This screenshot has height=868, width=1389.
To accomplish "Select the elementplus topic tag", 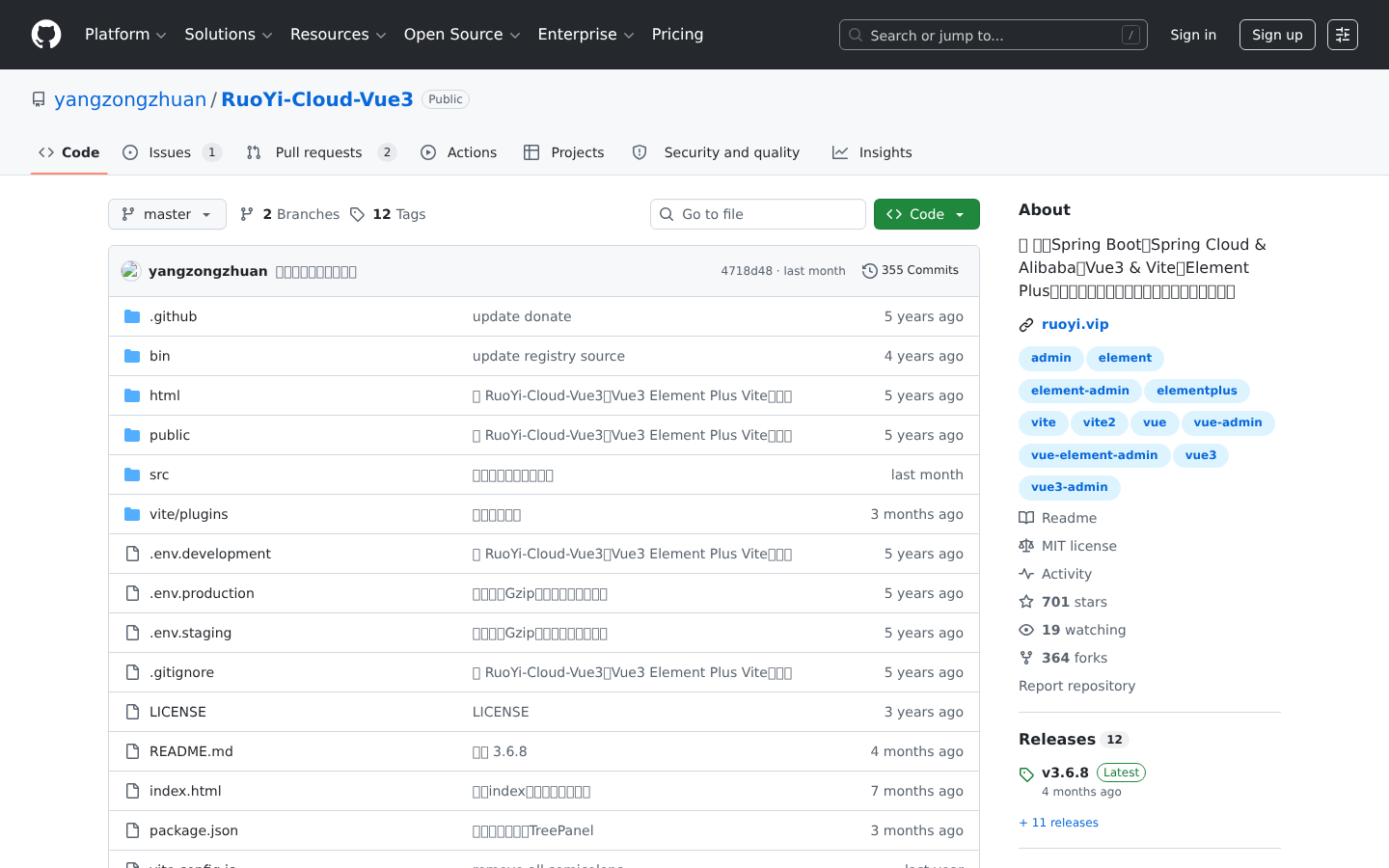I will point(1196,391).
